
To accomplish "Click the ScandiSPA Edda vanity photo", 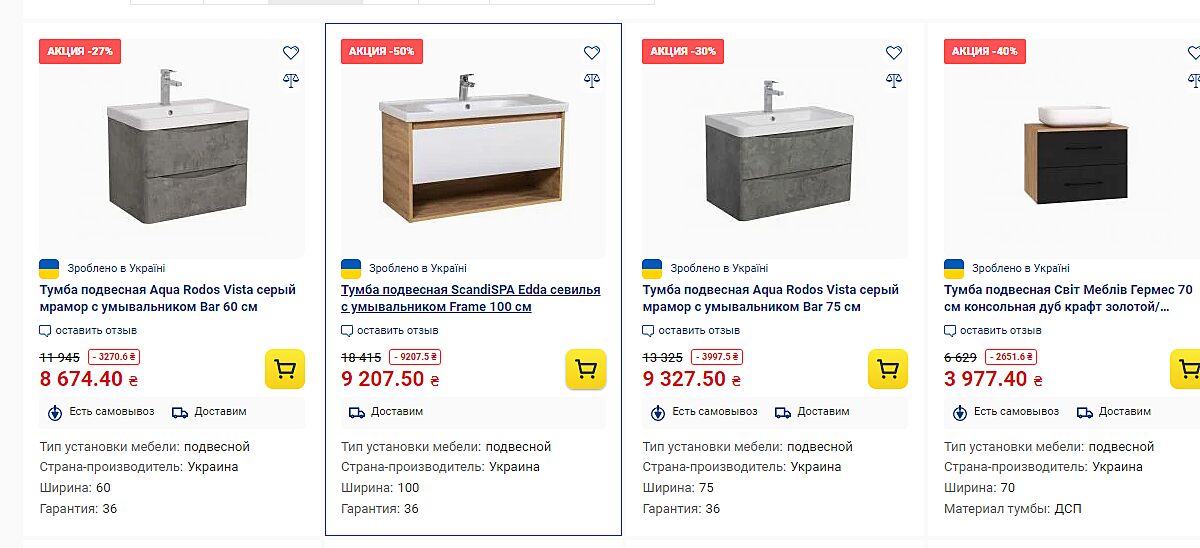I will (x=472, y=150).
